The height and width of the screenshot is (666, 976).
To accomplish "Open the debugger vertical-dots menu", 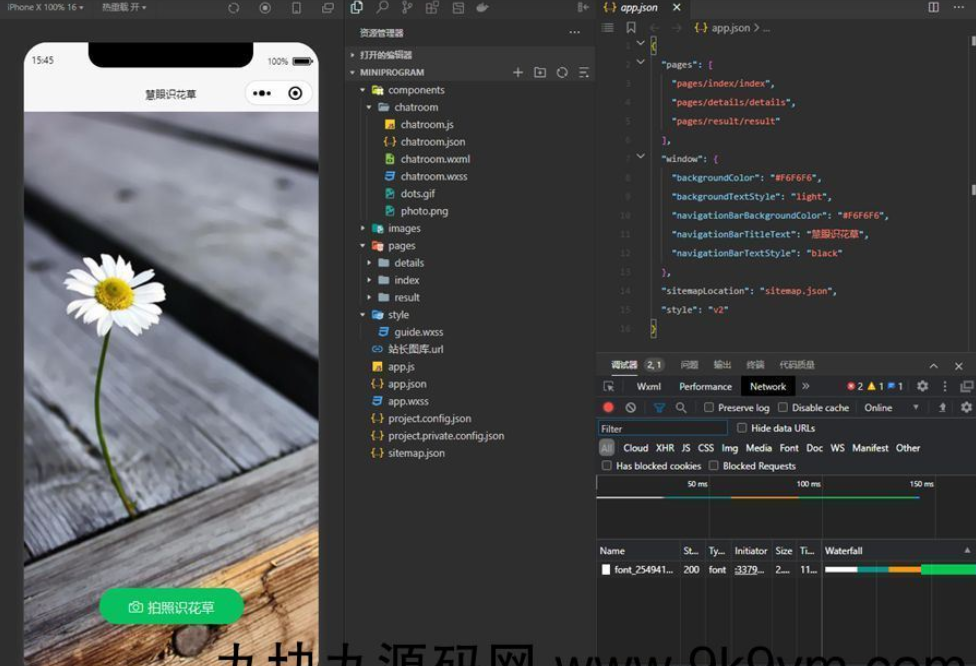I will tap(945, 387).
